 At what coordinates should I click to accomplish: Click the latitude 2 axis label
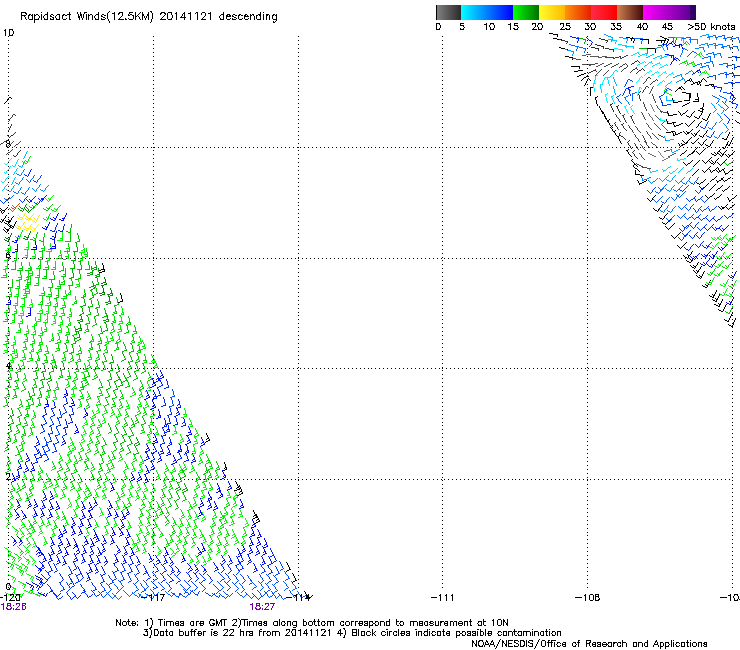(8, 477)
